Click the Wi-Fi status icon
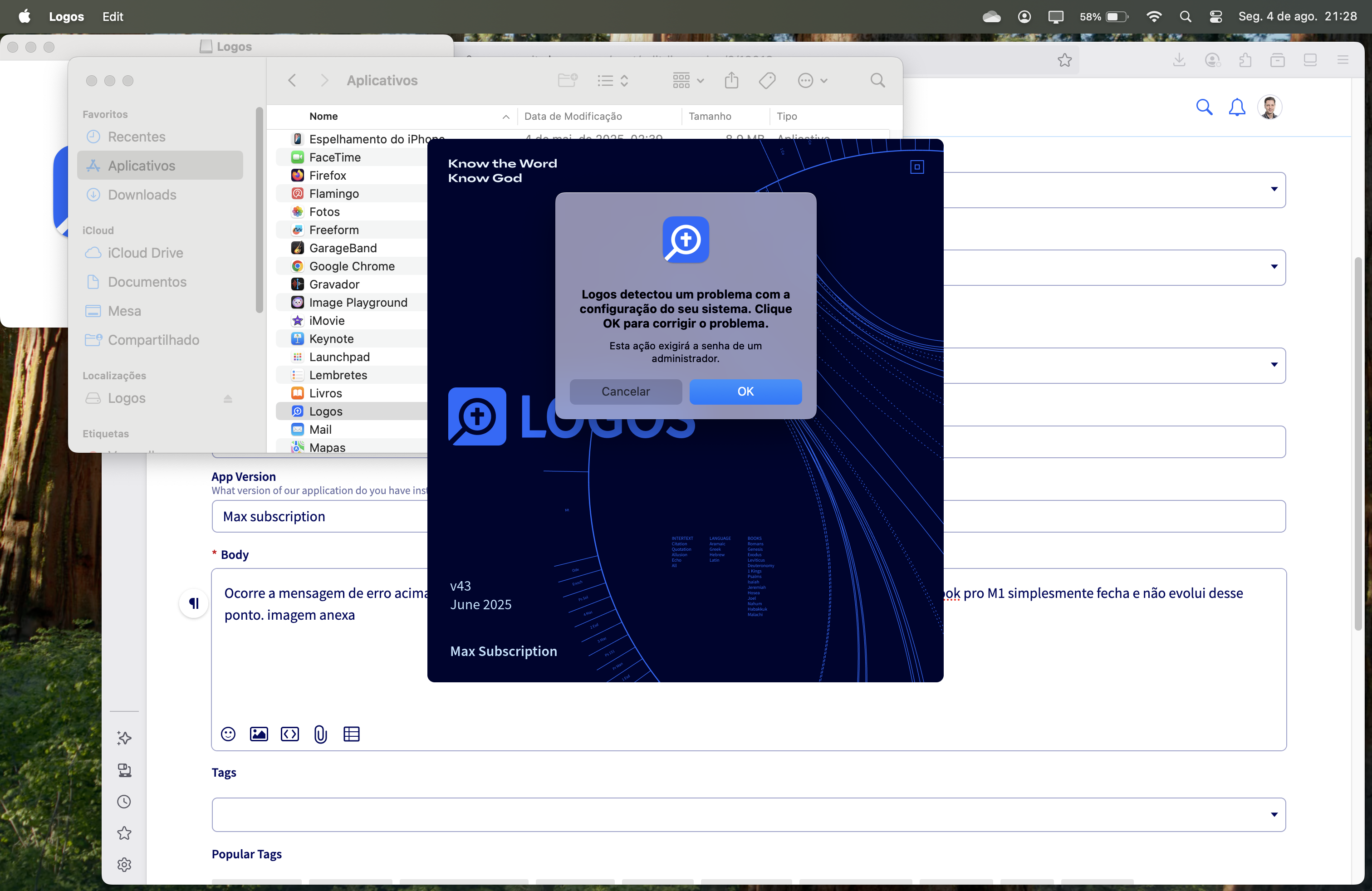1372x891 pixels. pyautogui.click(x=1153, y=16)
